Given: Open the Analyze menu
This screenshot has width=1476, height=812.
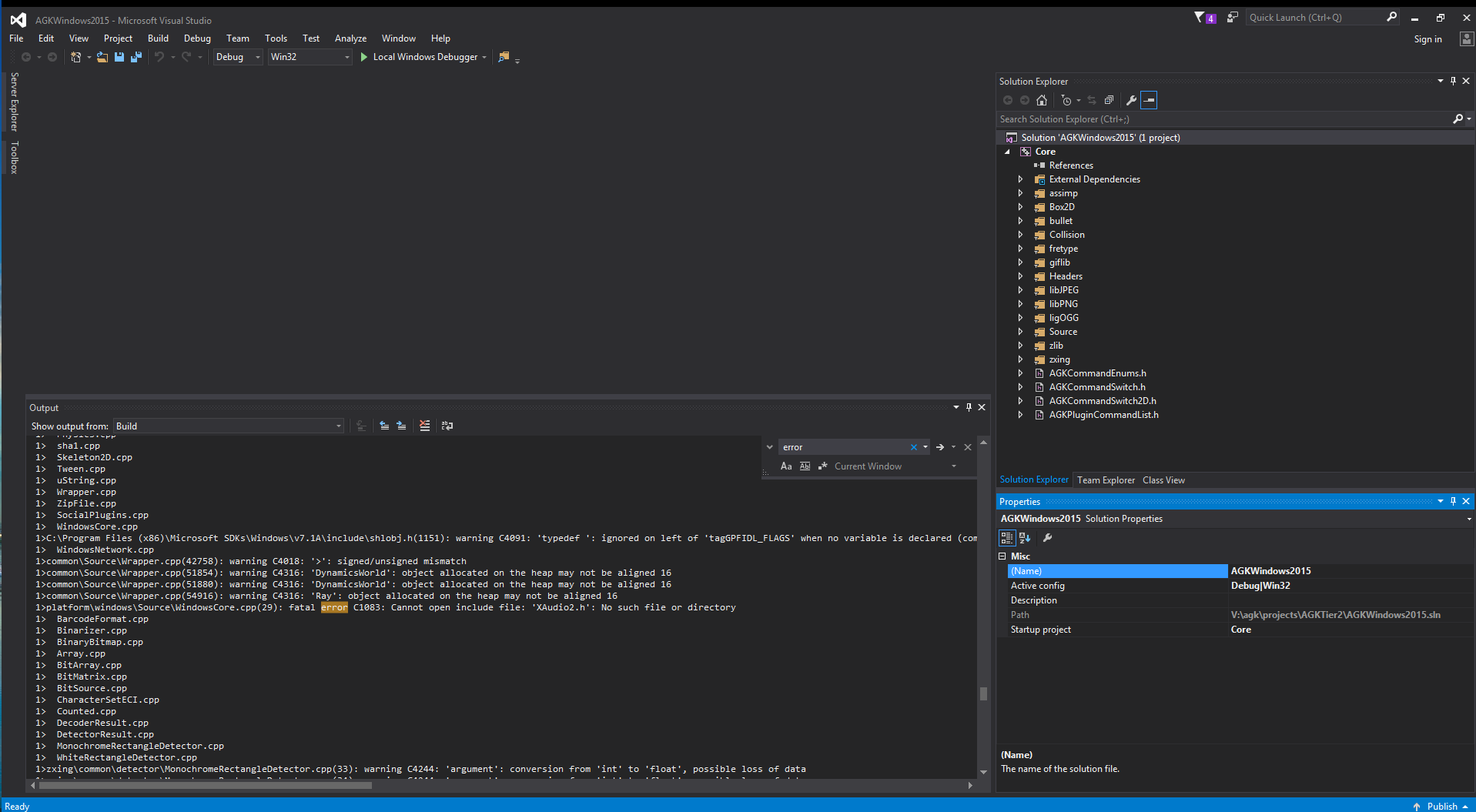Looking at the screenshot, I should [350, 38].
